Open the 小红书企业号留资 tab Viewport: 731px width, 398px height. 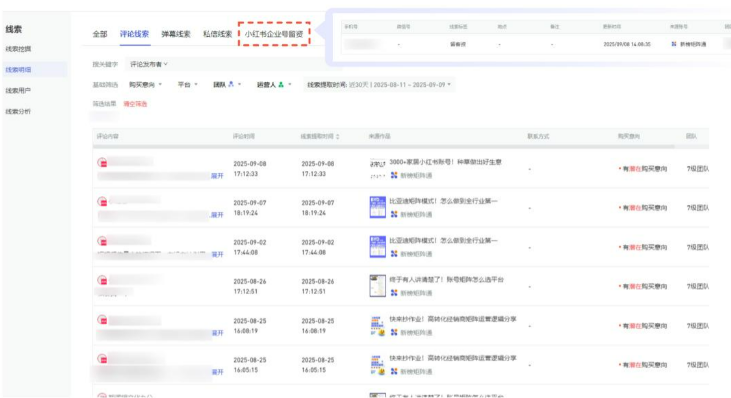coord(274,34)
